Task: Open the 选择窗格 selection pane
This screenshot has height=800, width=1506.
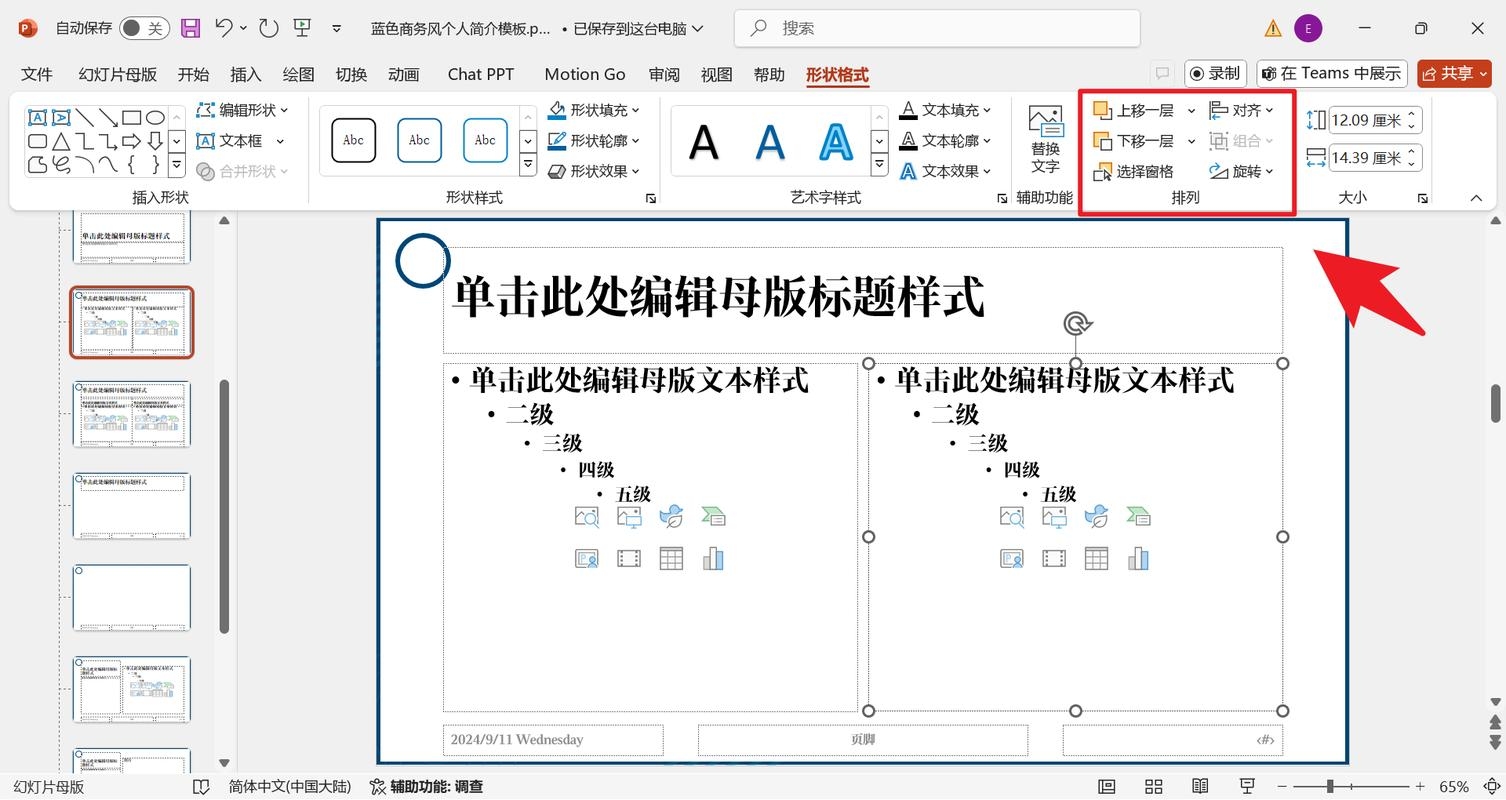Action: point(1140,171)
